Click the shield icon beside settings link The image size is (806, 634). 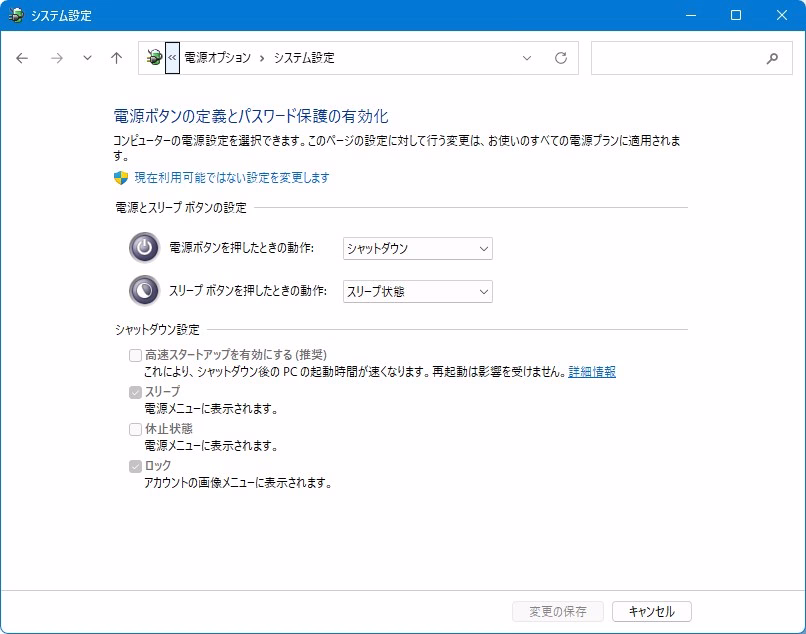(121, 178)
